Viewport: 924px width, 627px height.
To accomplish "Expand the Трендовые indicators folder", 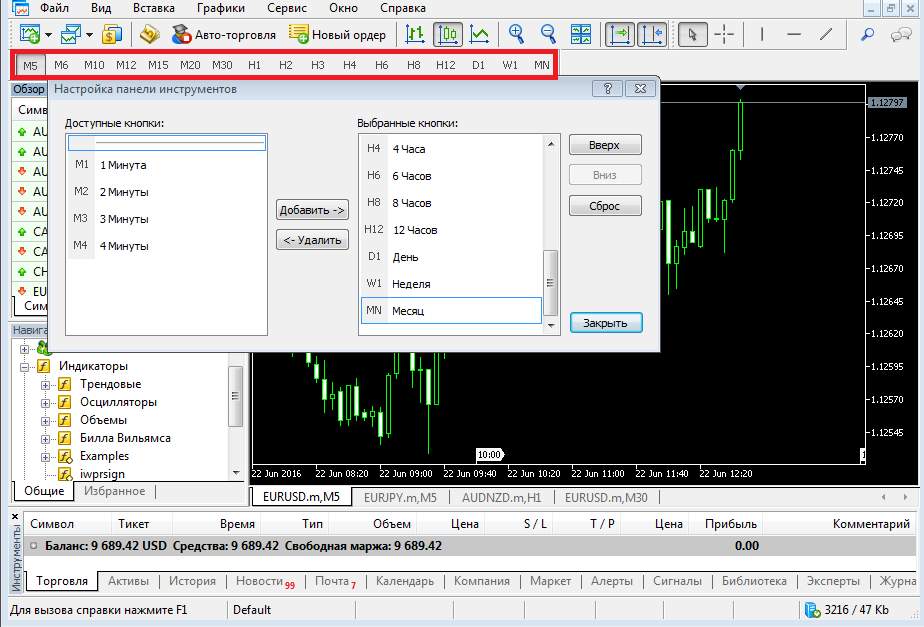I will (45, 385).
